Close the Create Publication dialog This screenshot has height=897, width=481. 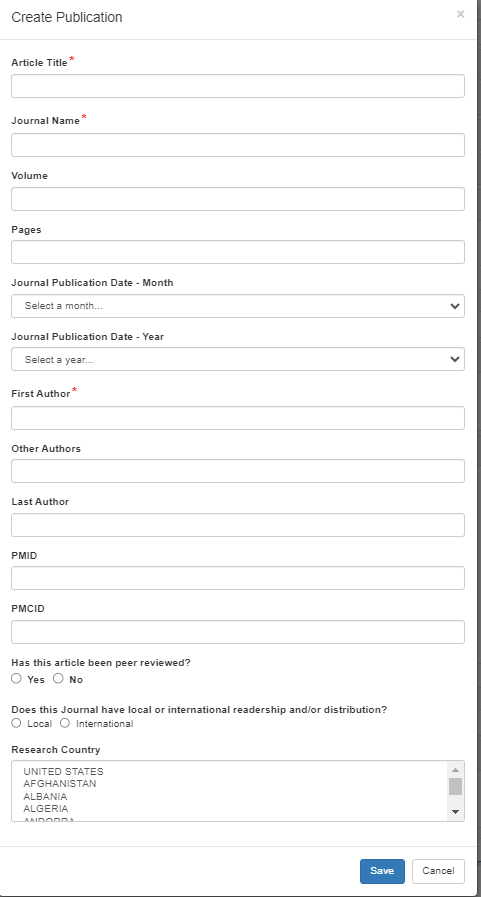pyautogui.click(x=460, y=14)
